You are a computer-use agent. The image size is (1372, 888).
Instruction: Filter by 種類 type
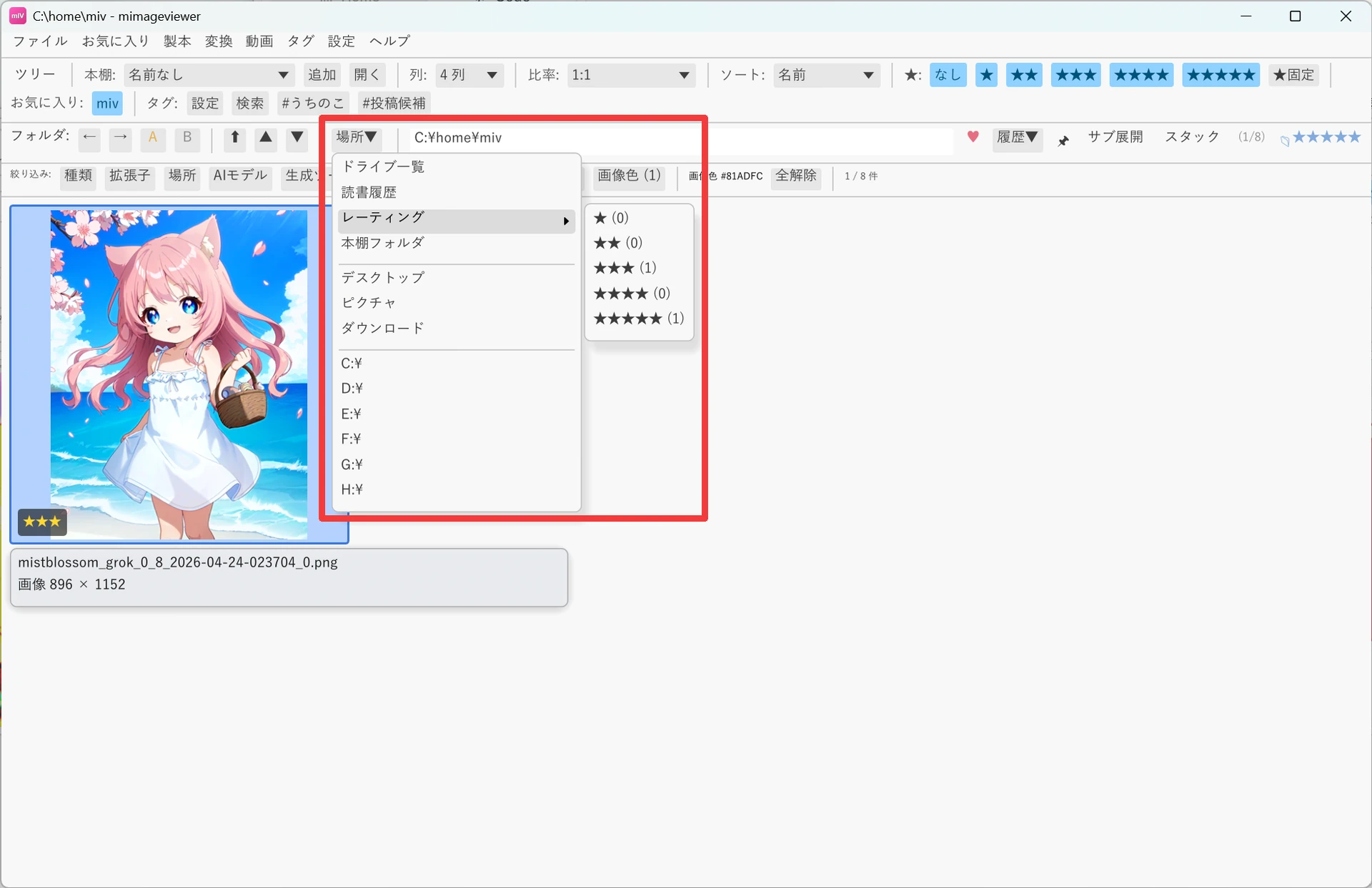tap(79, 176)
